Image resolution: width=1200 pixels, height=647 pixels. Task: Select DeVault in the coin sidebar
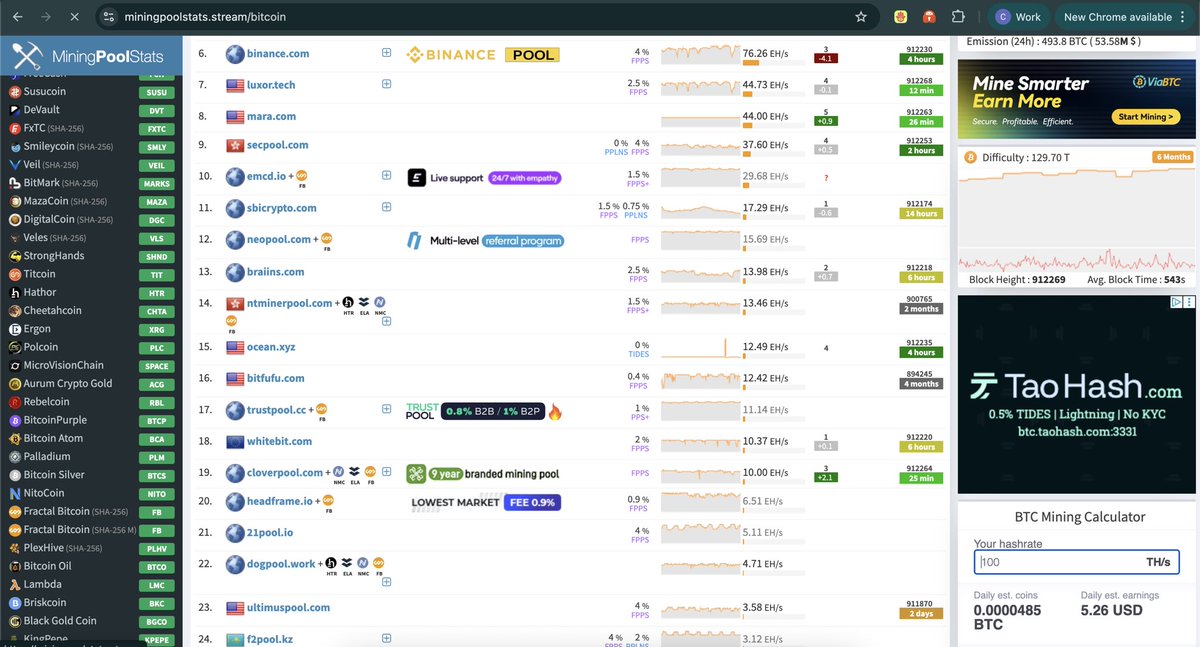coord(42,110)
